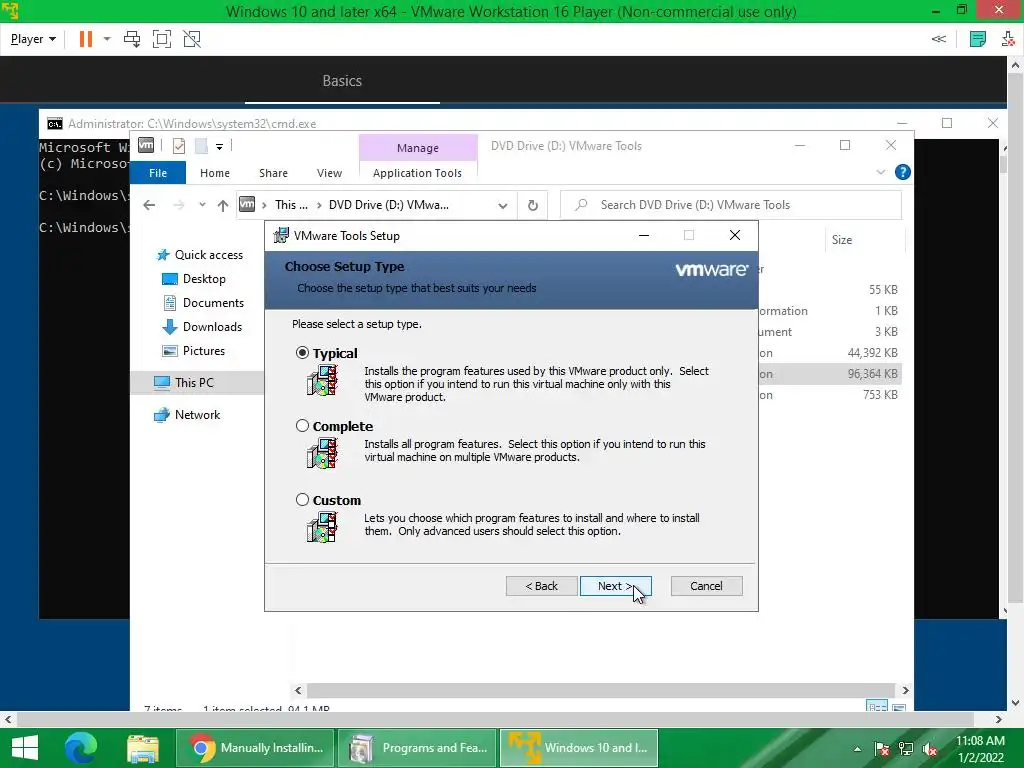Collapse the VMware toolbar with double-arrow icon
Viewport: 1024px width, 768px height.
click(938, 39)
